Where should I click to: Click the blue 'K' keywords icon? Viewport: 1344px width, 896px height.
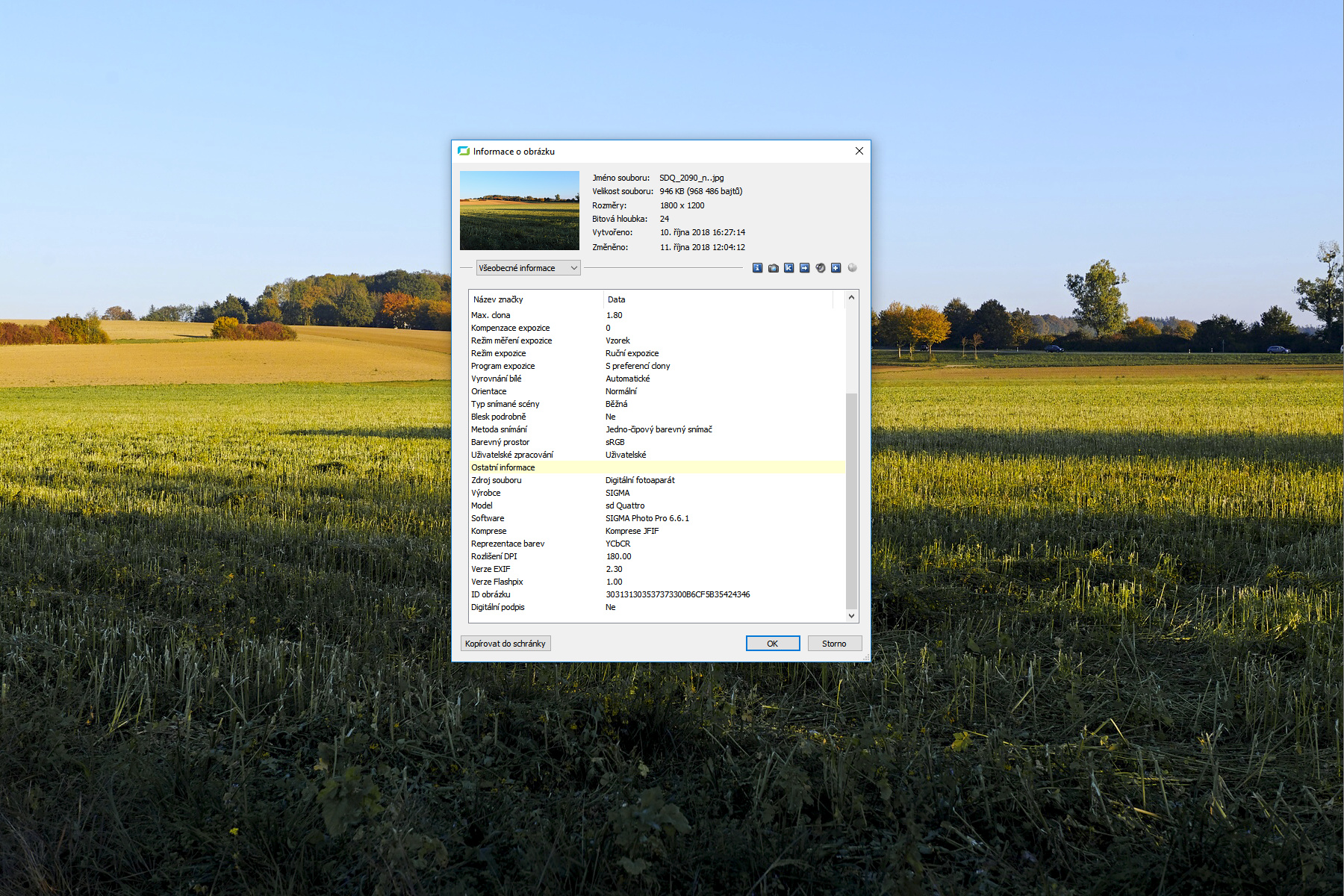click(788, 268)
